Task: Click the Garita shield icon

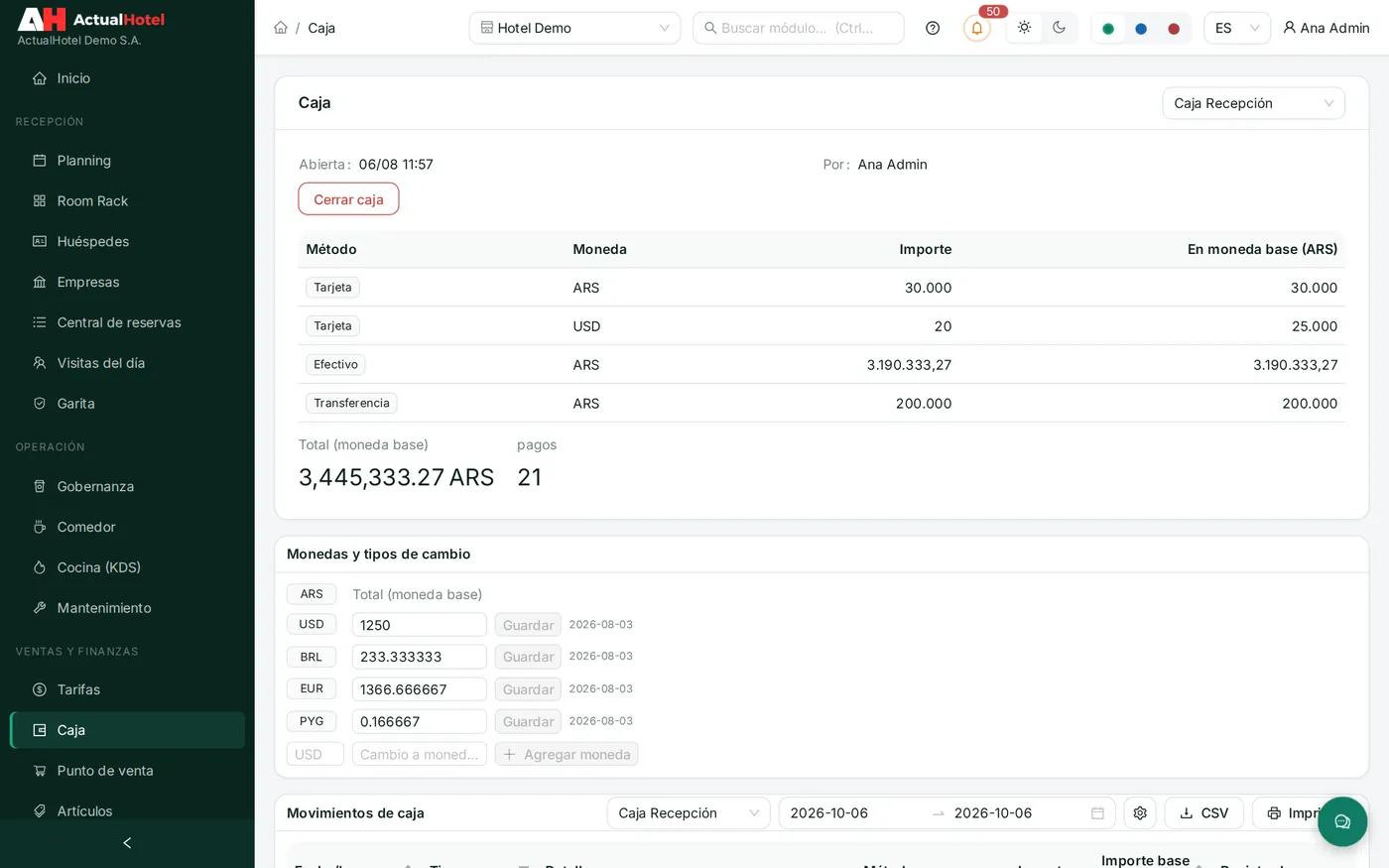Action: (40, 404)
